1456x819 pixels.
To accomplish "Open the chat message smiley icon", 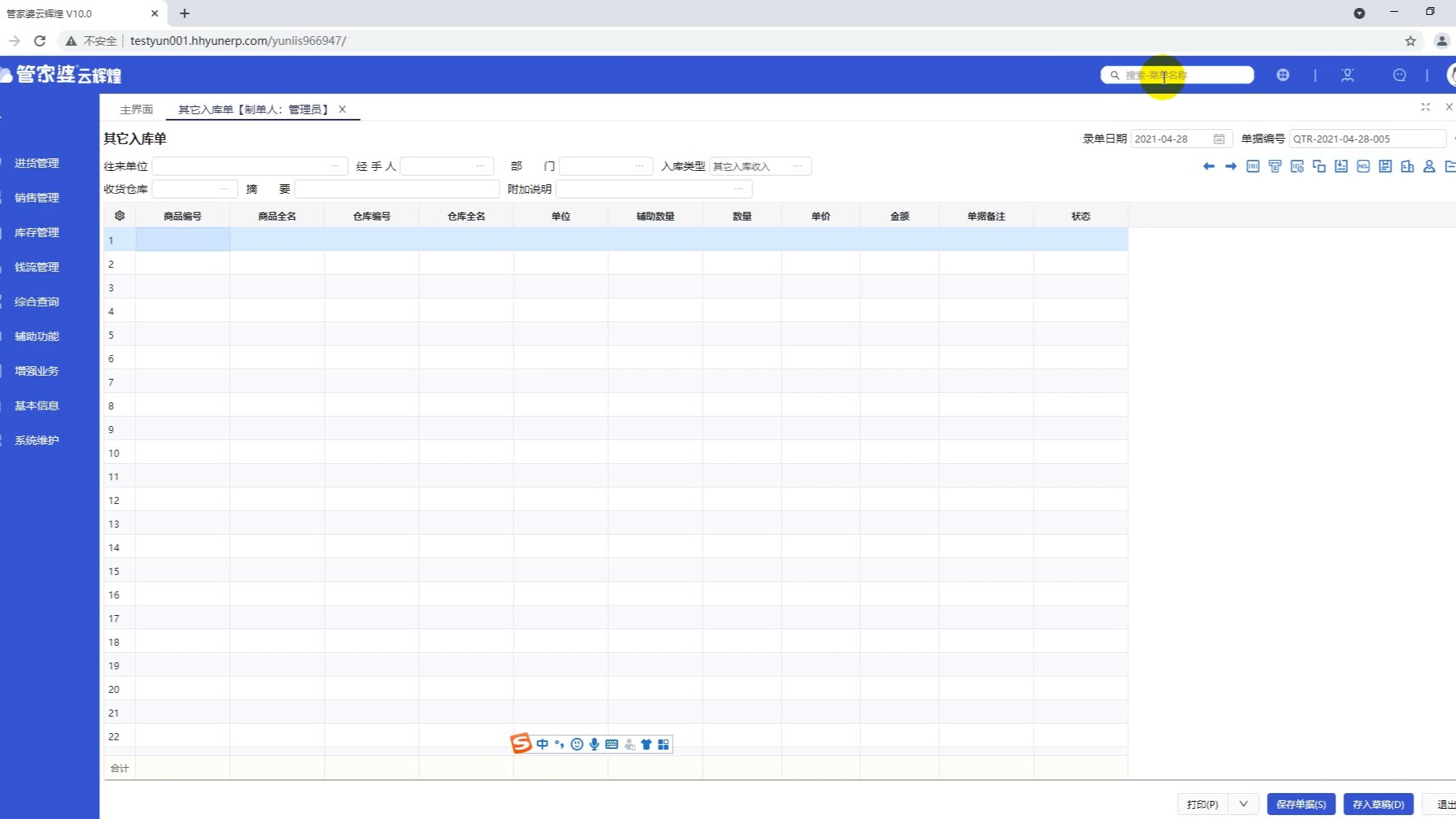I will click(x=1399, y=75).
